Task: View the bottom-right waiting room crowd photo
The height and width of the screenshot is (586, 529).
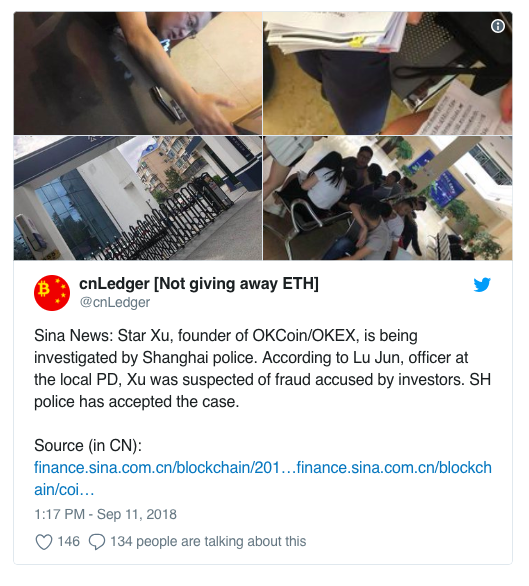Action: point(388,198)
